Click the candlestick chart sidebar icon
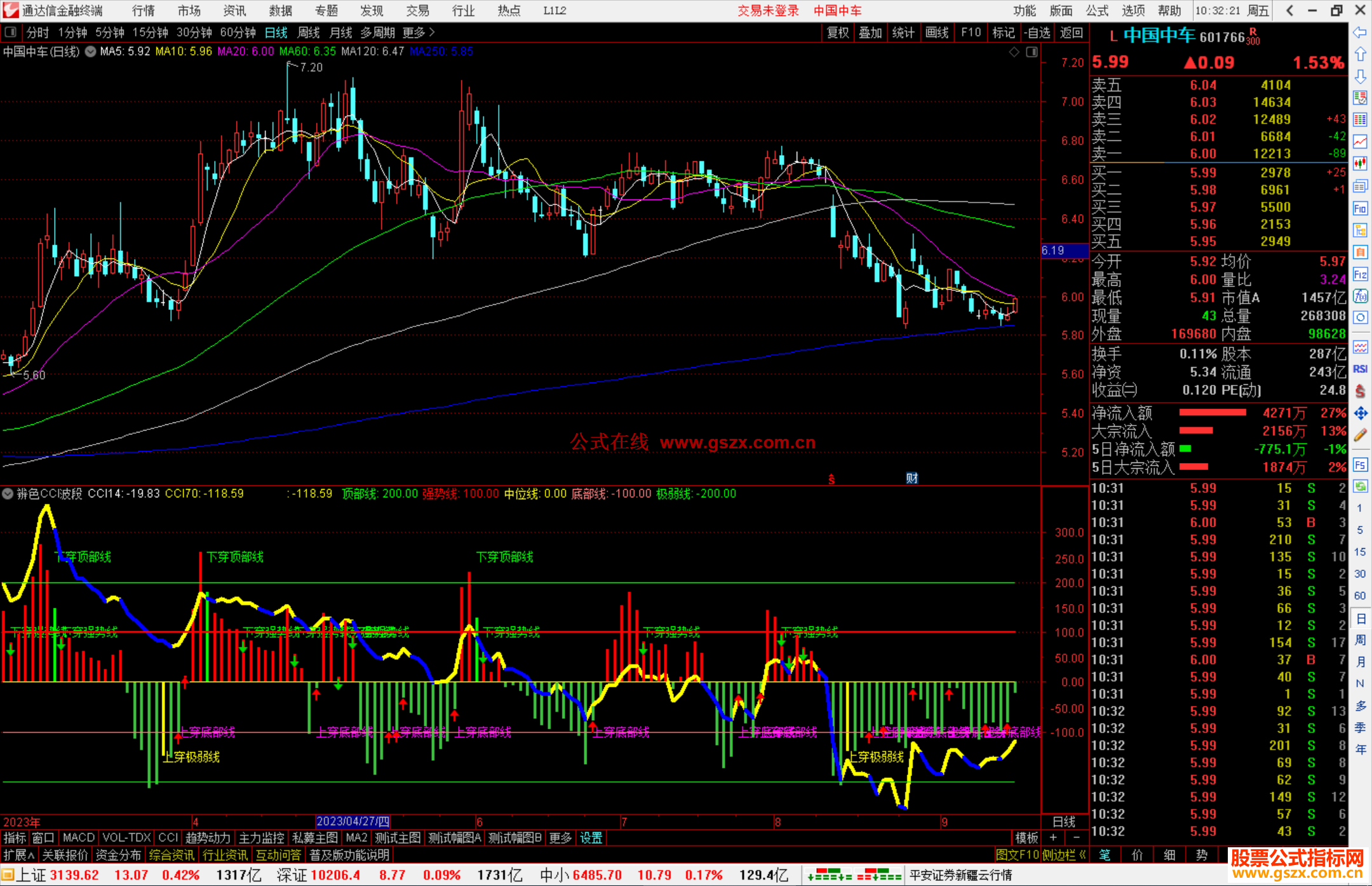 pos(1360,163)
